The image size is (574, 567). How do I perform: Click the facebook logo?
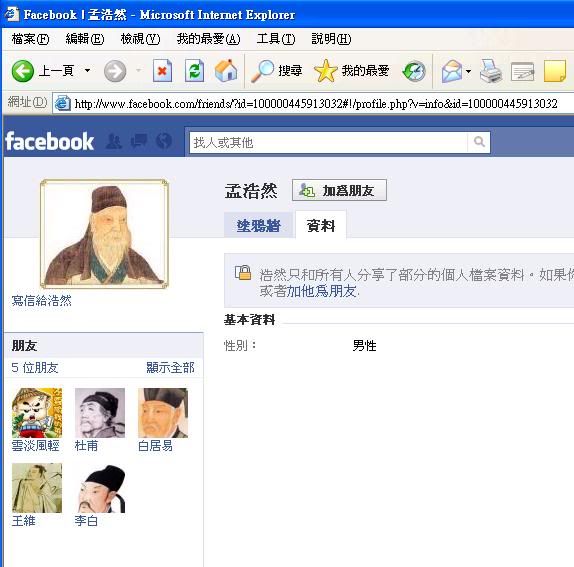click(49, 141)
